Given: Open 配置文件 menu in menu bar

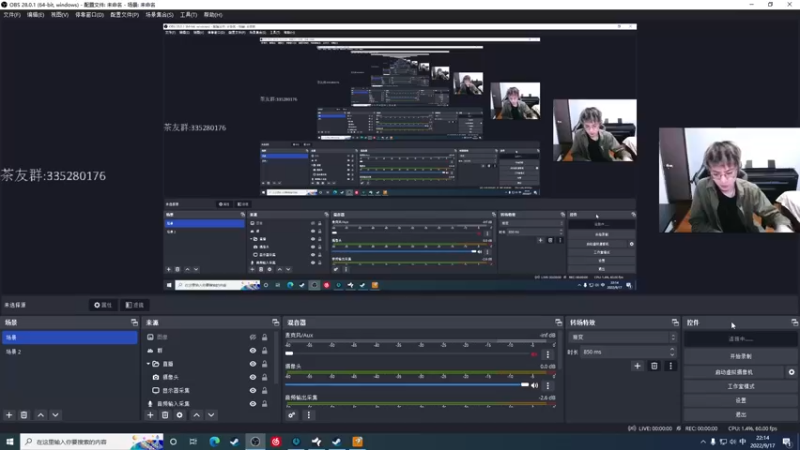Looking at the screenshot, I should (x=124, y=15).
